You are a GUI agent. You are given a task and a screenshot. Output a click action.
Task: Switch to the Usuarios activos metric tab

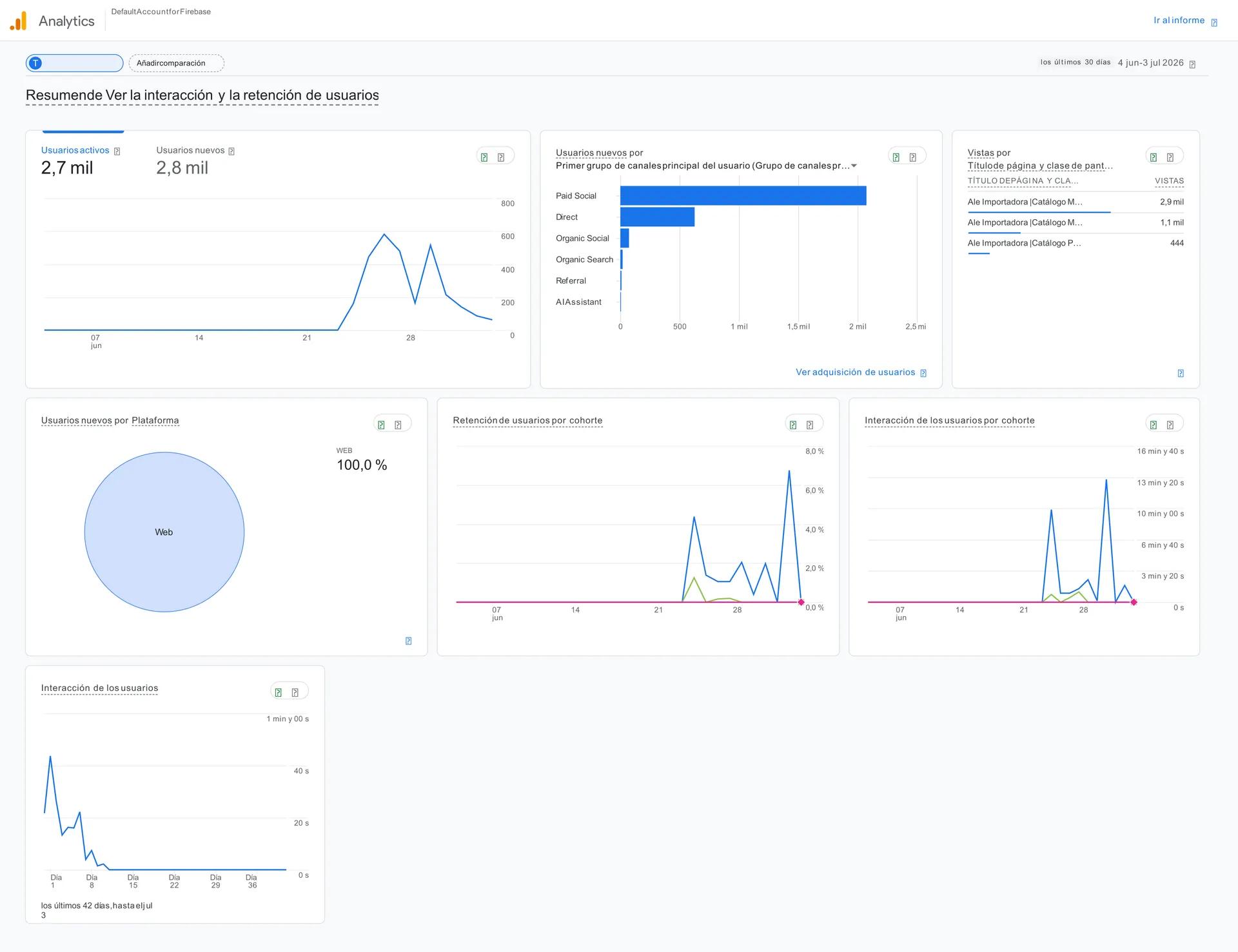click(x=75, y=150)
